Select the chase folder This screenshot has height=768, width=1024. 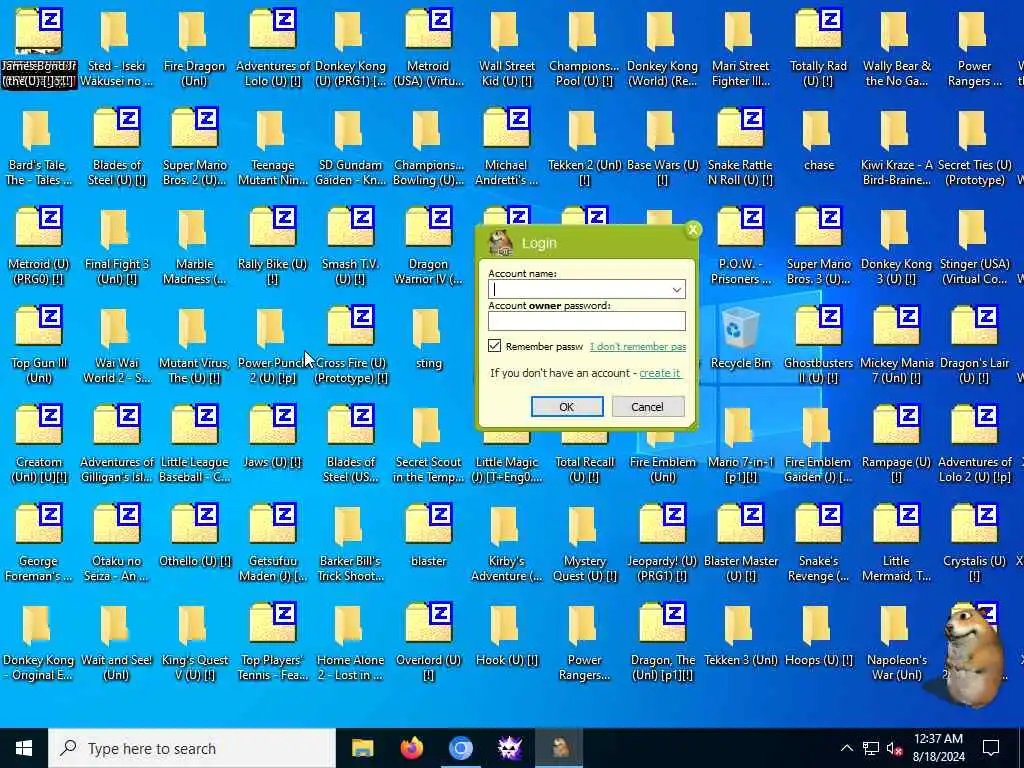pyautogui.click(x=818, y=140)
